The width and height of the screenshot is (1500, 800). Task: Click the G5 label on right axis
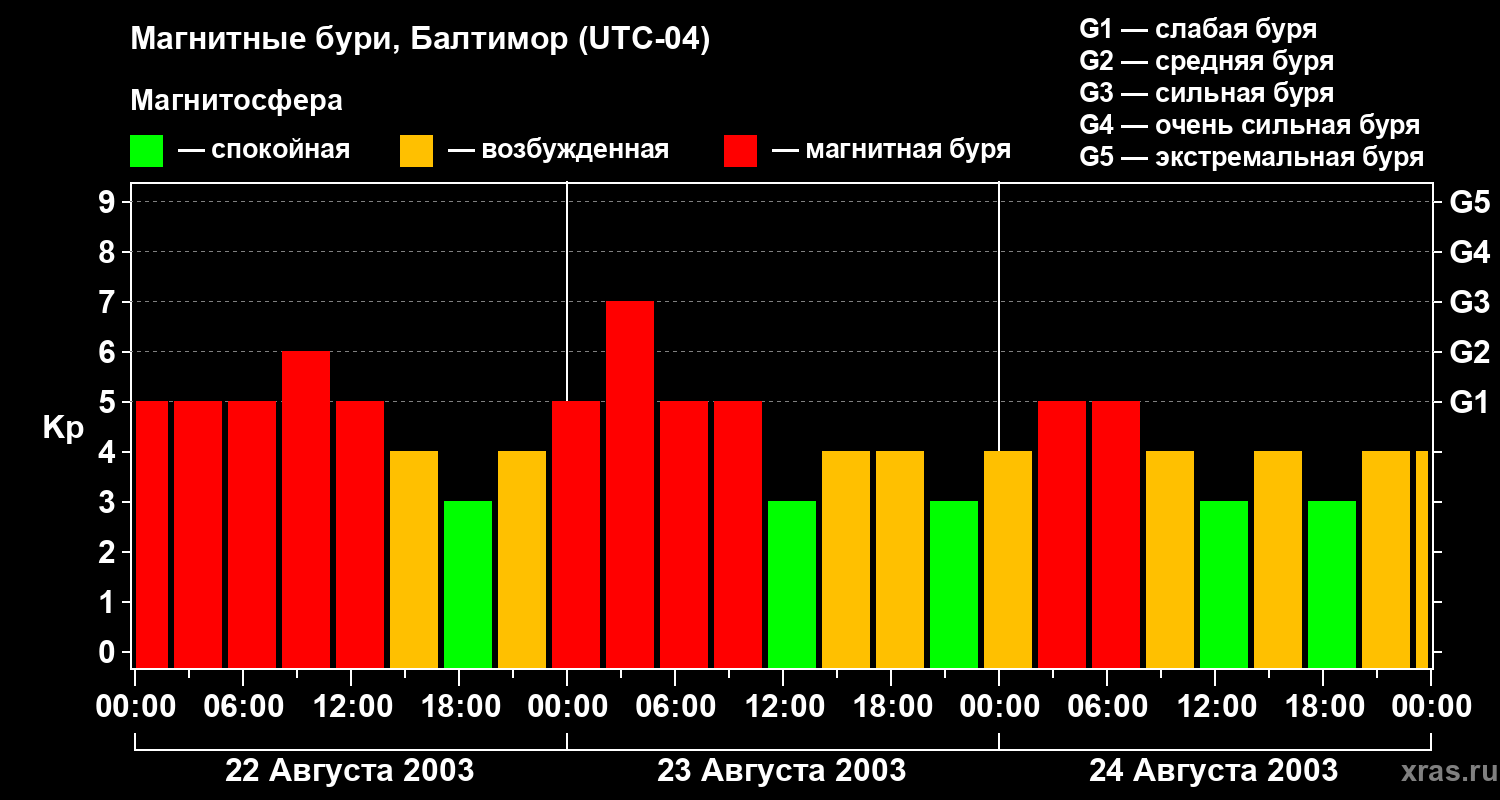click(1469, 202)
